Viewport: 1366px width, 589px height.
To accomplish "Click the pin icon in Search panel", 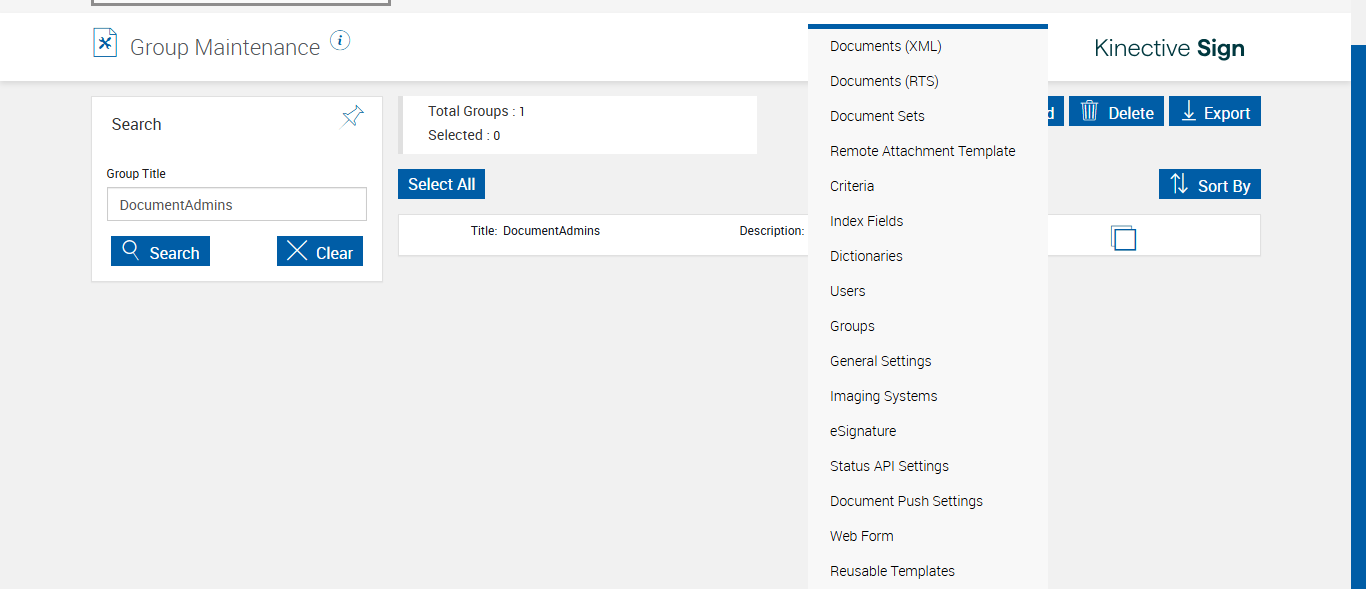I will tap(352, 116).
